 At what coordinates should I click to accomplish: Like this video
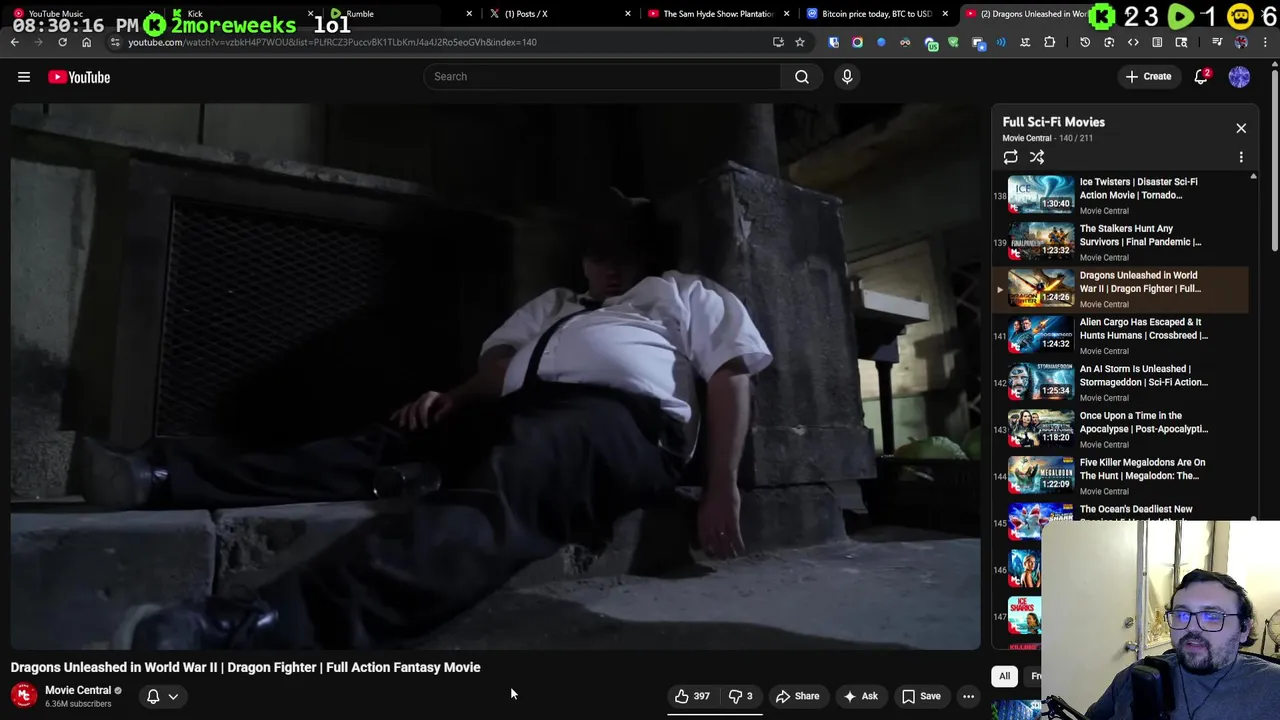tap(692, 696)
